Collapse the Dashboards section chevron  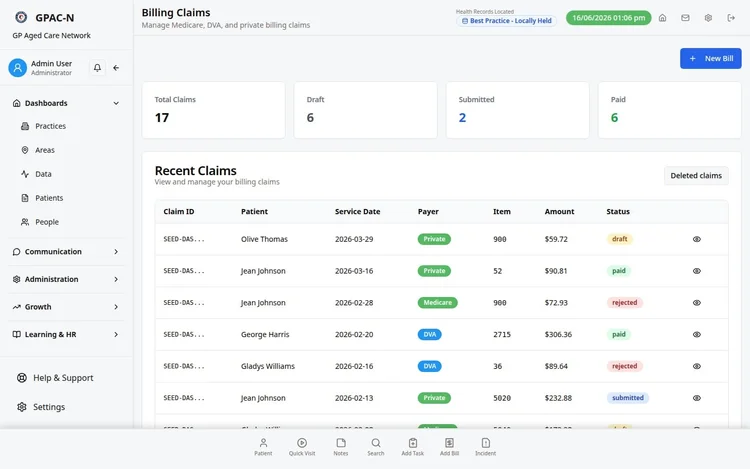click(116, 103)
